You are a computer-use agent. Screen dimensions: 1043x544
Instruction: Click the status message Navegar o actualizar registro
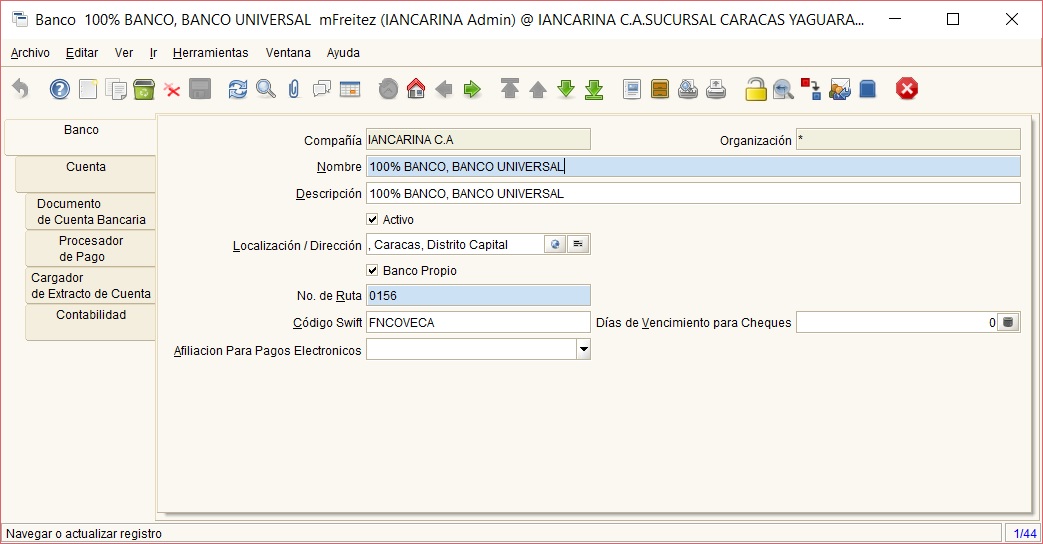click(x=84, y=533)
